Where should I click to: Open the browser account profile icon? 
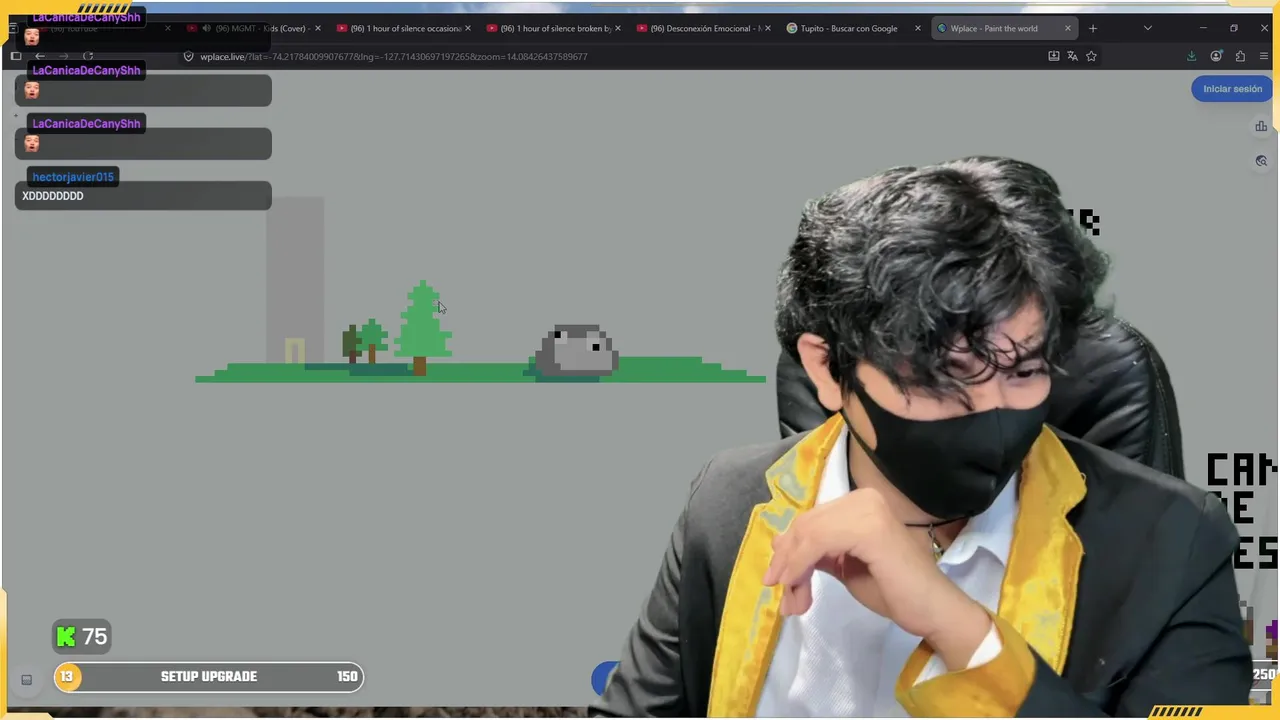[x=1216, y=56]
